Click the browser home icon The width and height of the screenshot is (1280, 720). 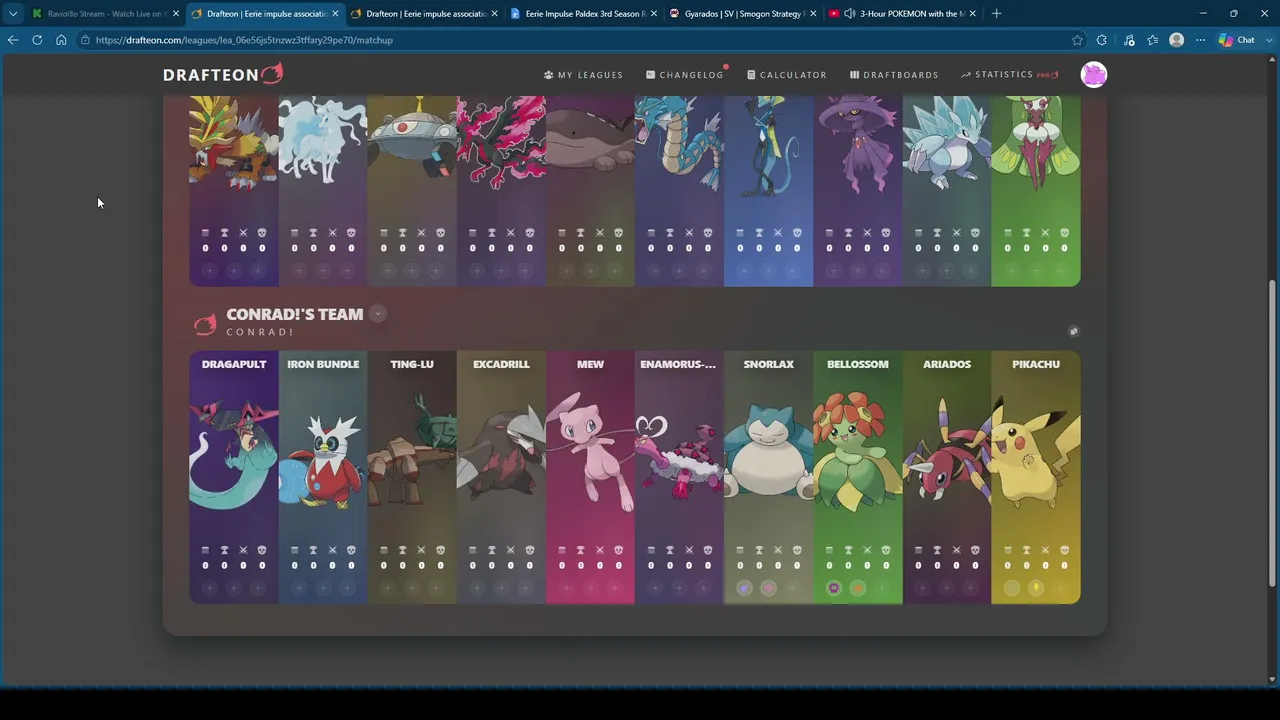coord(61,40)
